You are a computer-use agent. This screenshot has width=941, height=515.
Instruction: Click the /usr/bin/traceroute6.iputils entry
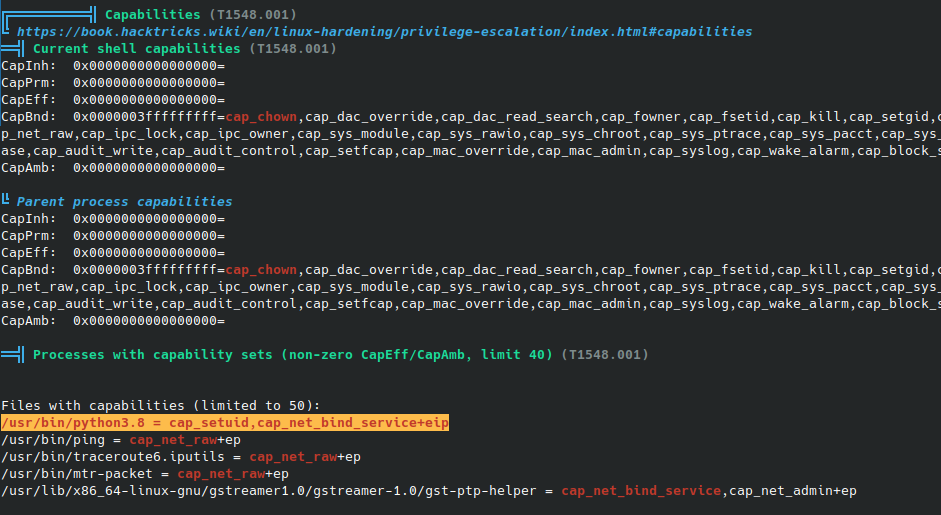[x=181, y=457]
